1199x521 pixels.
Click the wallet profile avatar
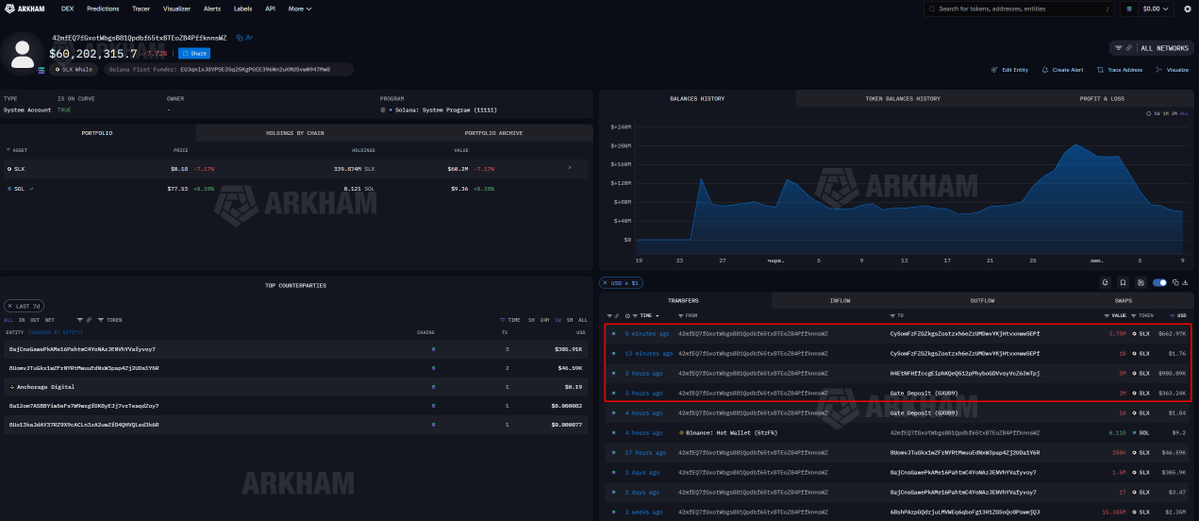click(22, 54)
